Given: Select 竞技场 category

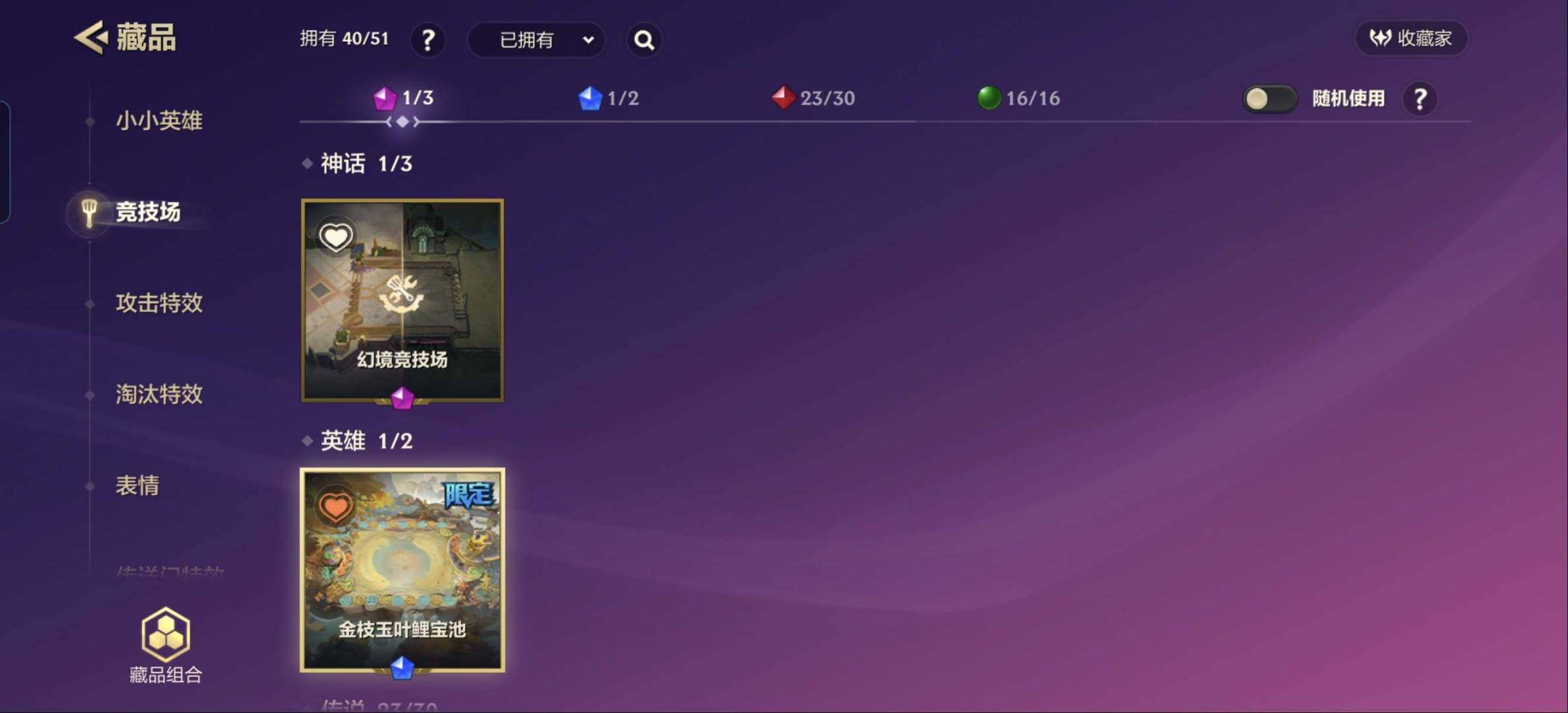Looking at the screenshot, I should tap(148, 212).
